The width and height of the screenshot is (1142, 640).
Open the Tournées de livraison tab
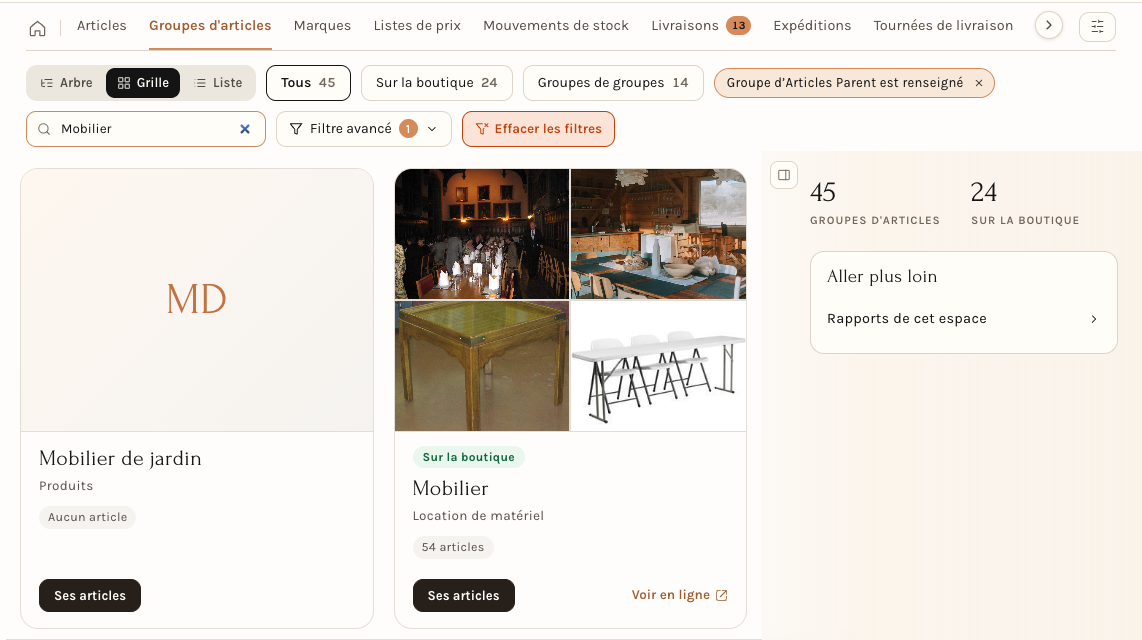pos(943,25)
